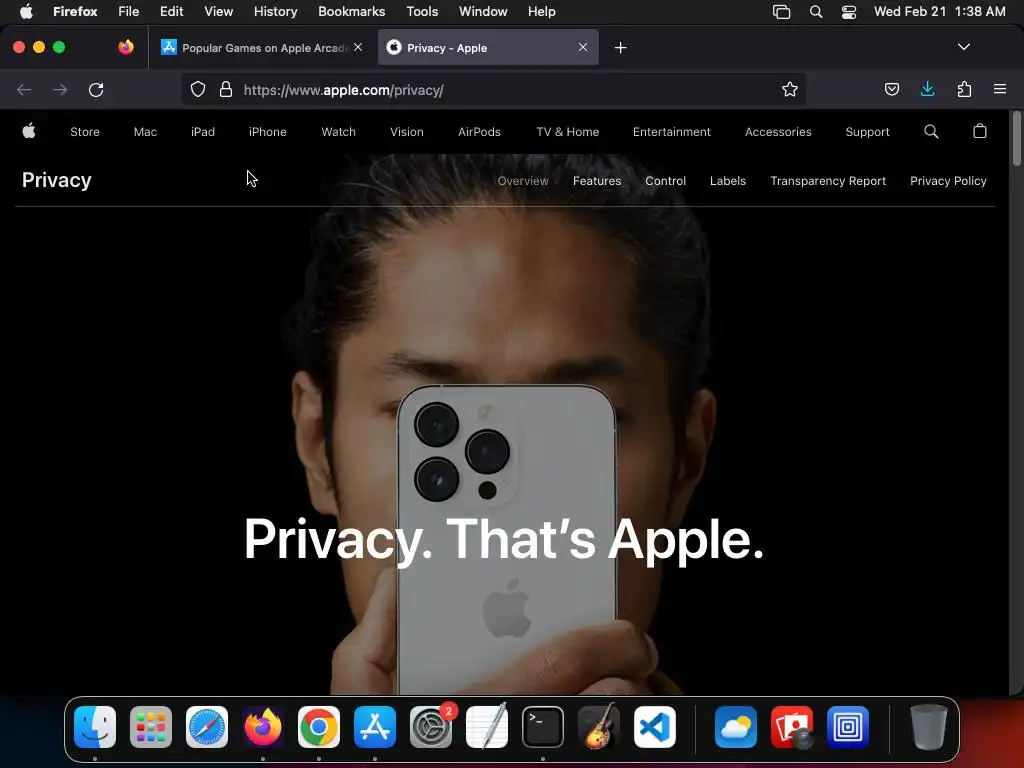Viewport: 1024px width, 768px height.
Task: Close the Privacy - Apple tab
Action: 583,47
